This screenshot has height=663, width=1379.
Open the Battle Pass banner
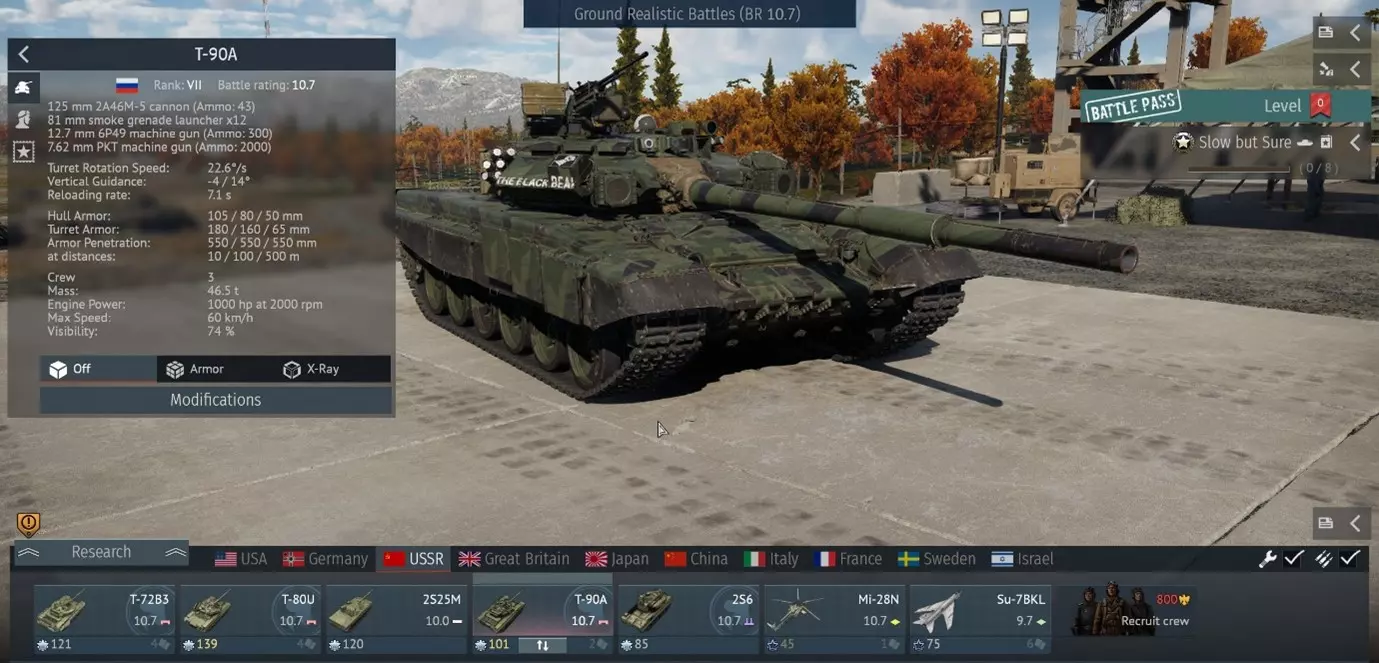pyautogui.click(x=1225, y=105)
